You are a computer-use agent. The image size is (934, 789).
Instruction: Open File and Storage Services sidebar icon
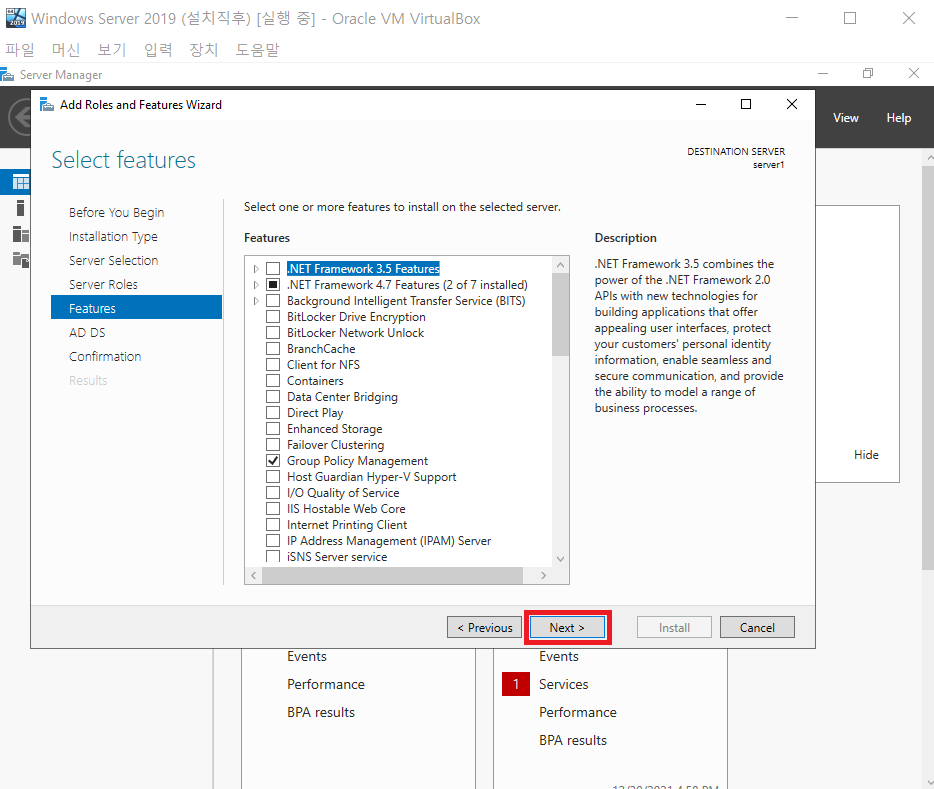tap(20, 260)
